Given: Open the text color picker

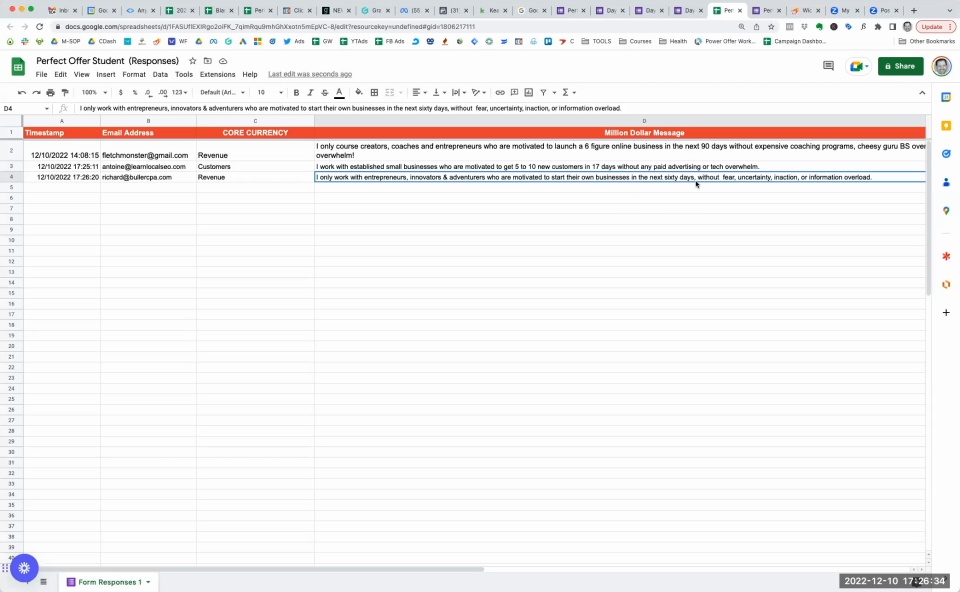Looking at the screenshot, I should coord(339,92).
